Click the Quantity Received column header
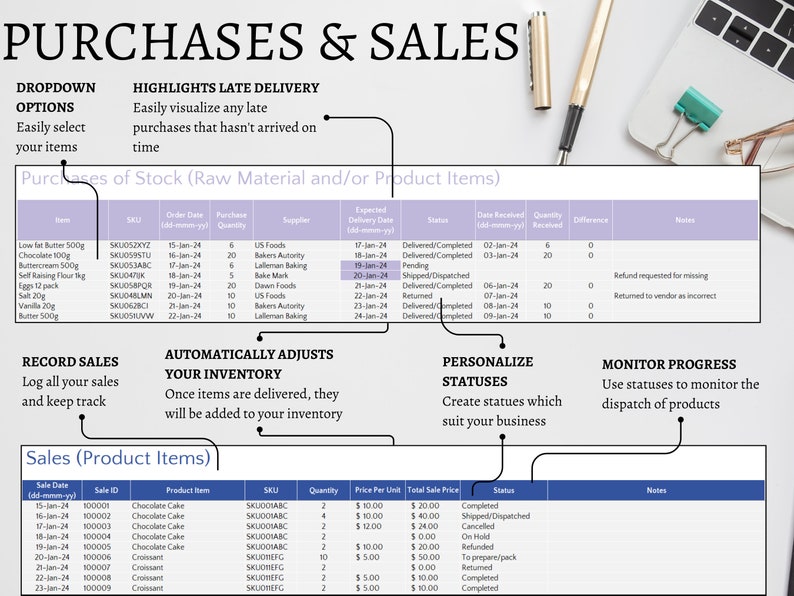The height and width of the screenshot is (596, 794). tap(547, 220)
